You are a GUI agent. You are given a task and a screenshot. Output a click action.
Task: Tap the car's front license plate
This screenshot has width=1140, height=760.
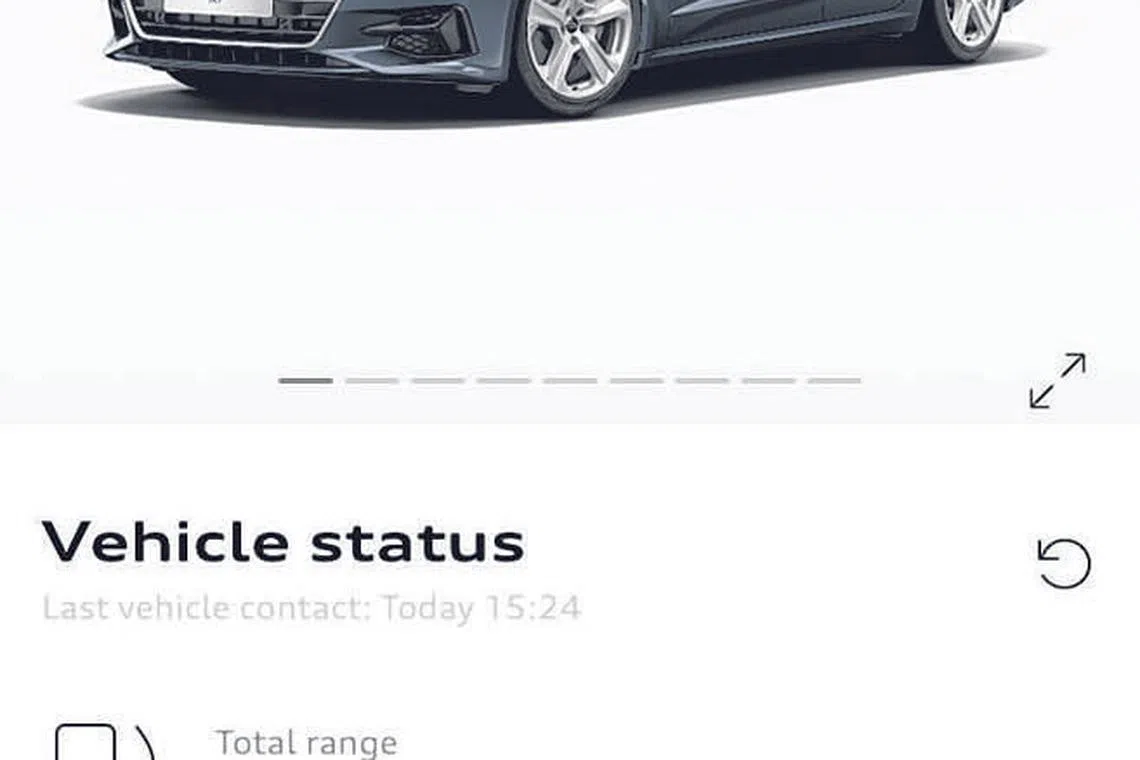217,7
